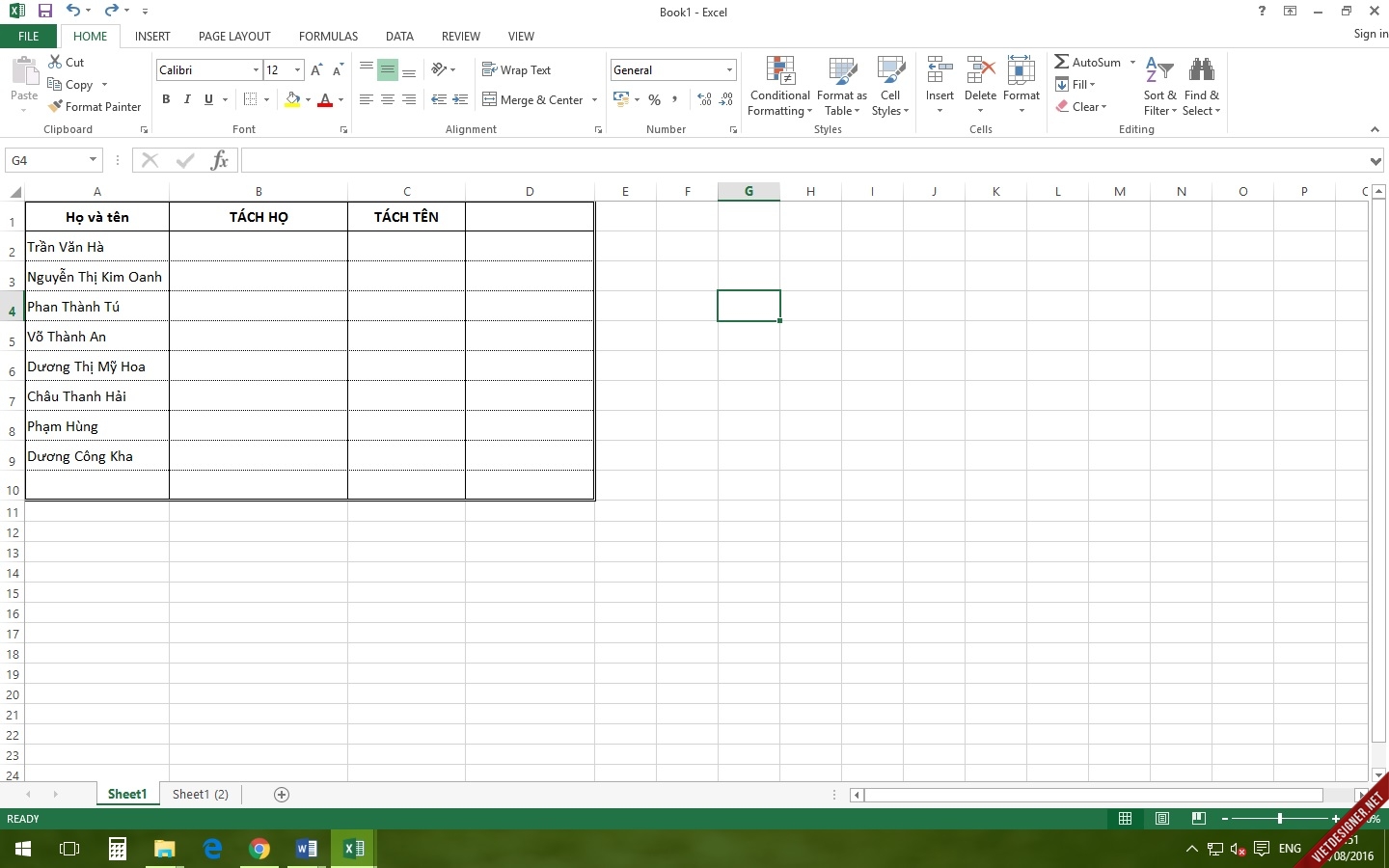Toggle Italic formatting
Viewport: 1389px width, 868px height.
pos(187,99)
